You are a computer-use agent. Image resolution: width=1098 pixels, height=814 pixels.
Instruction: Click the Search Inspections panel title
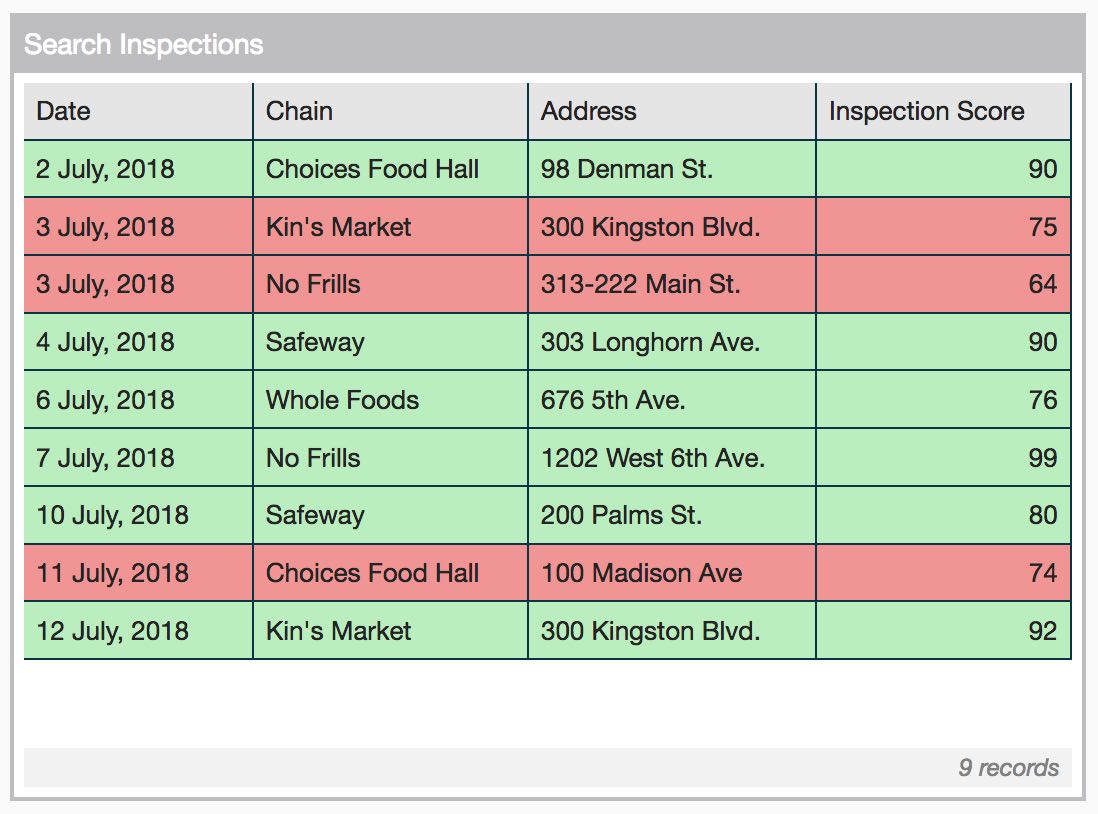[144, 45]
